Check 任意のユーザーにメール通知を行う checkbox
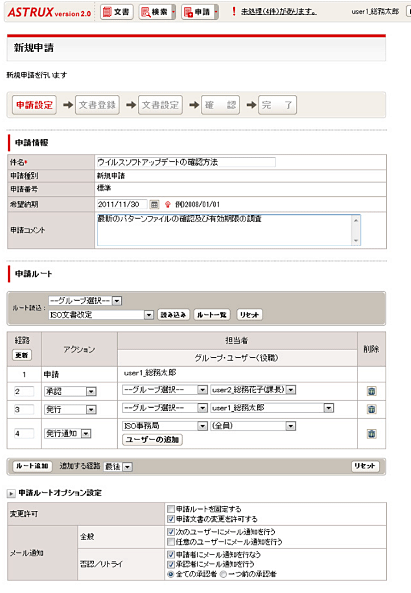 click(x=171, y=542)
